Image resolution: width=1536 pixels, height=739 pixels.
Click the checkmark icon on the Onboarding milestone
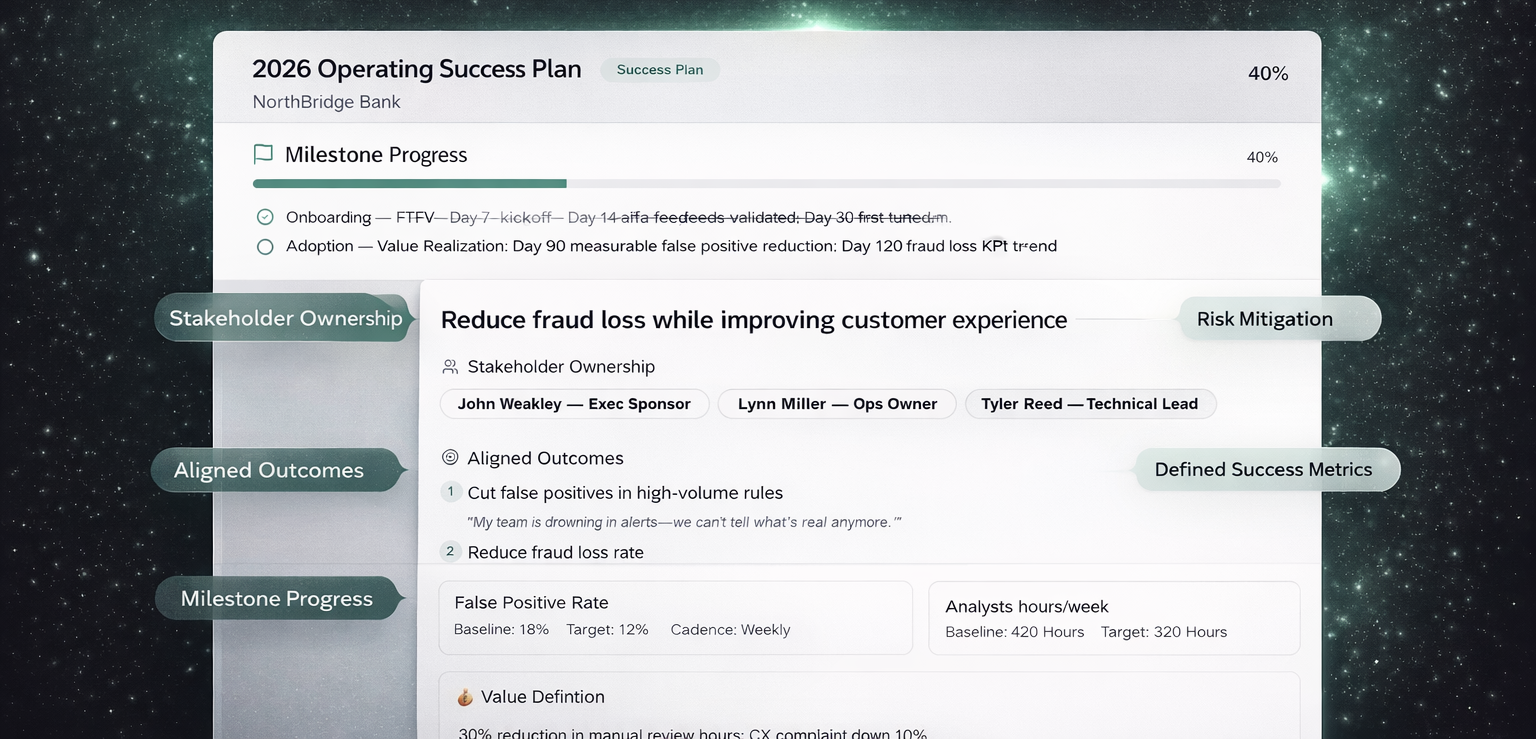tap(264, 216)
